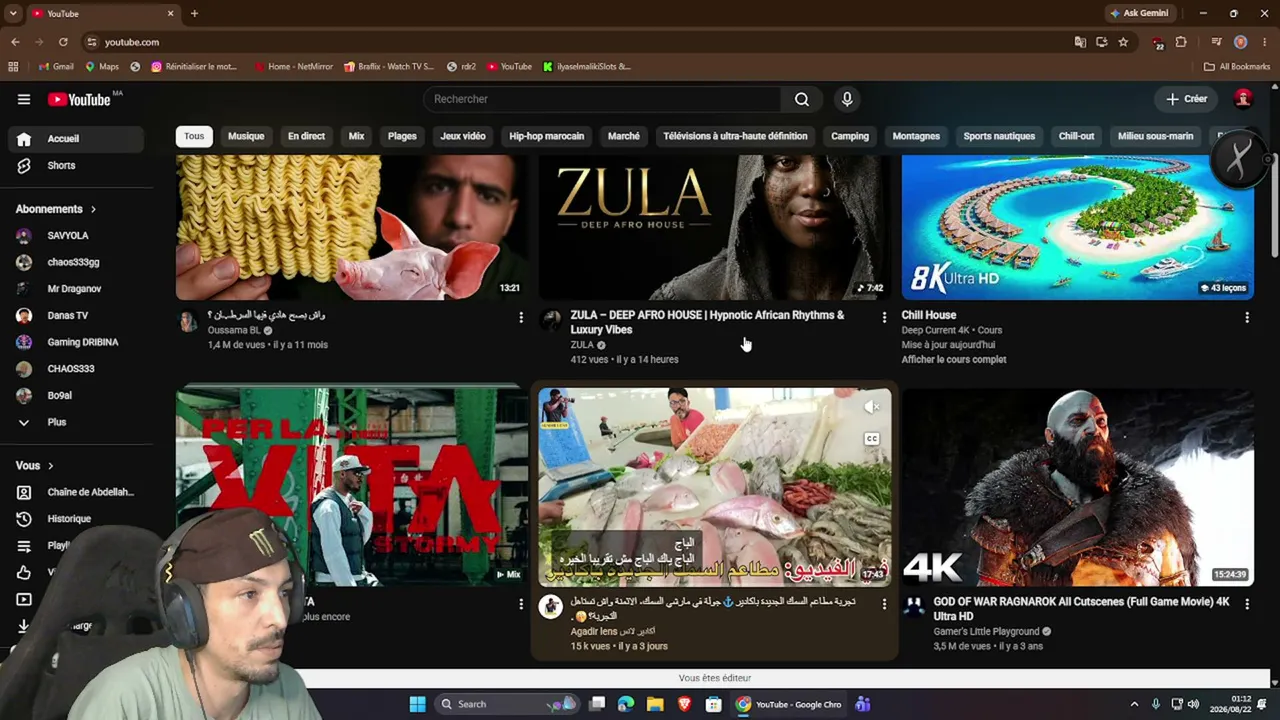Open the Gmail bookmark
The image size is (1280, 720).
click(x=56, y=67)
